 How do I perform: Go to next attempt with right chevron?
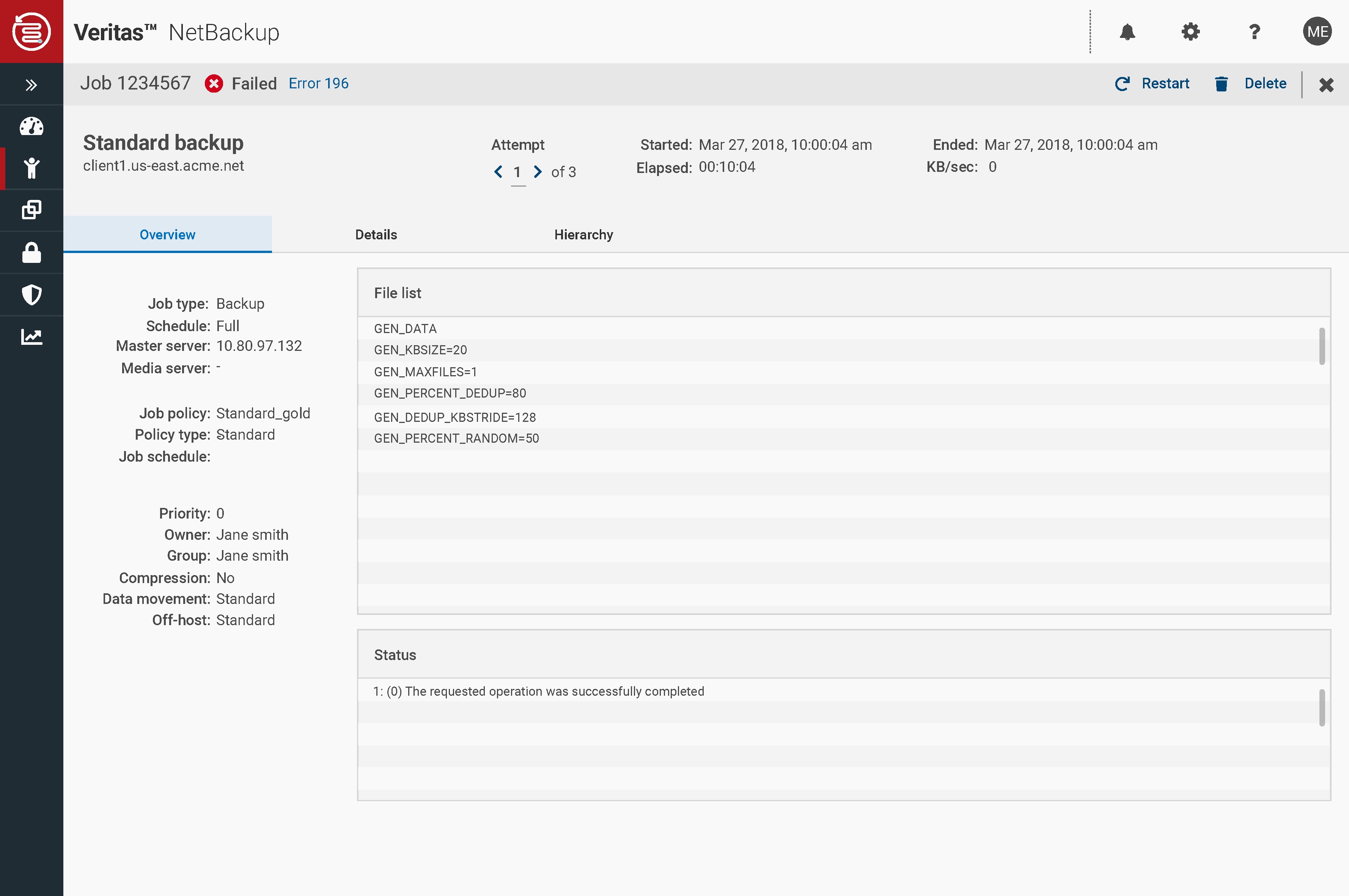[x=537, y=171]
